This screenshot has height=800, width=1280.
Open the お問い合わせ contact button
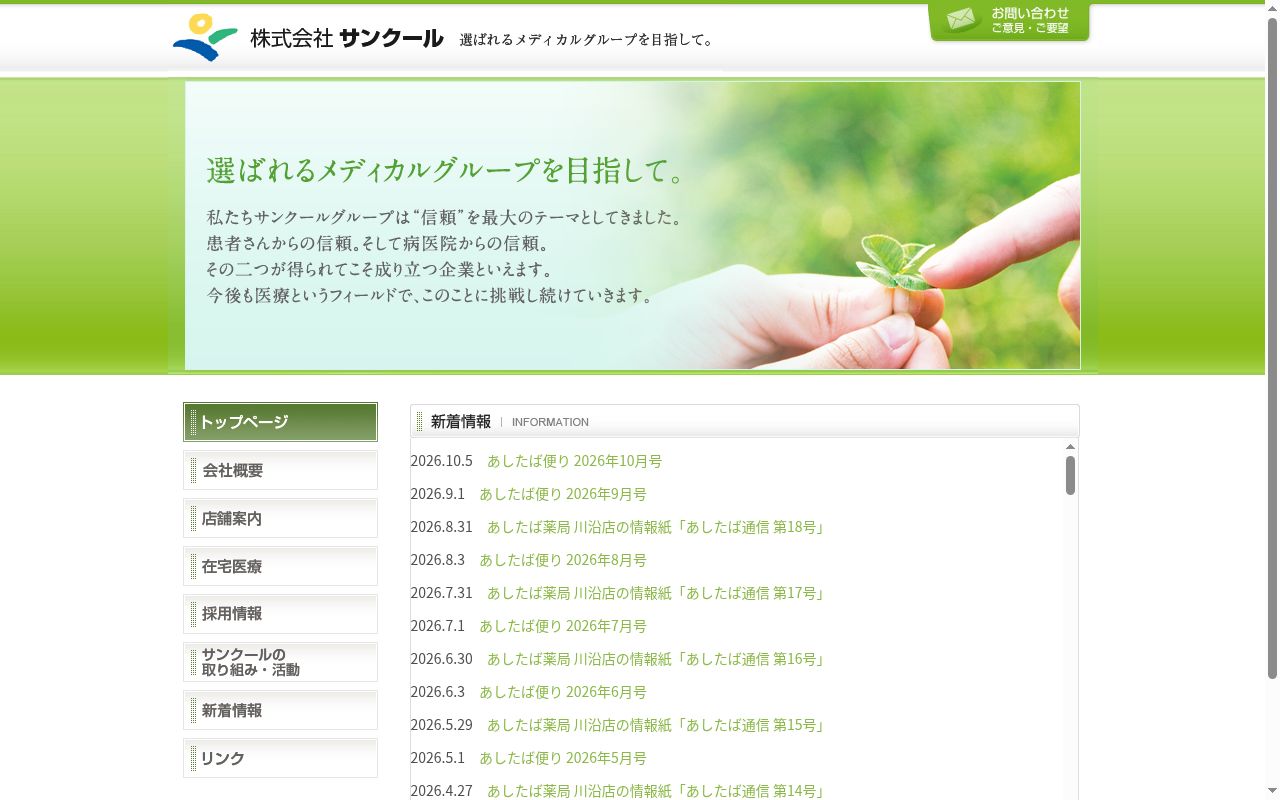point(1009,21)
